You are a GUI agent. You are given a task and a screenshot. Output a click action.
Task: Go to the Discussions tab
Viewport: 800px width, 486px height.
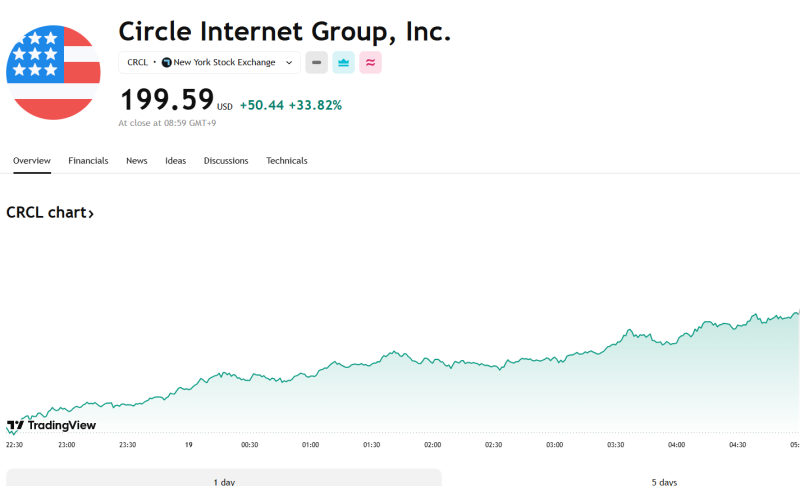(226, 161)
